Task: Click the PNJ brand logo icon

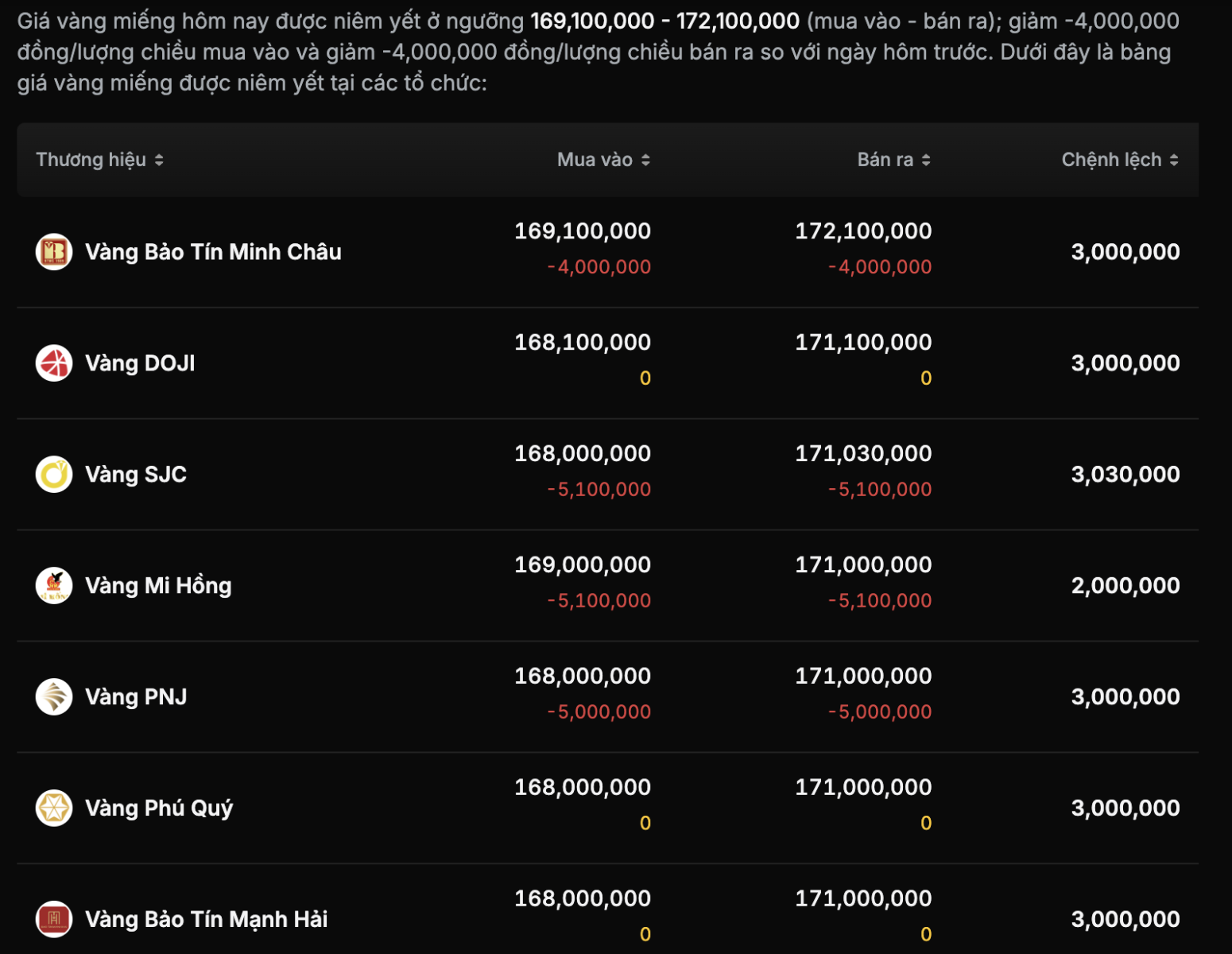Action: click(54, 697)
